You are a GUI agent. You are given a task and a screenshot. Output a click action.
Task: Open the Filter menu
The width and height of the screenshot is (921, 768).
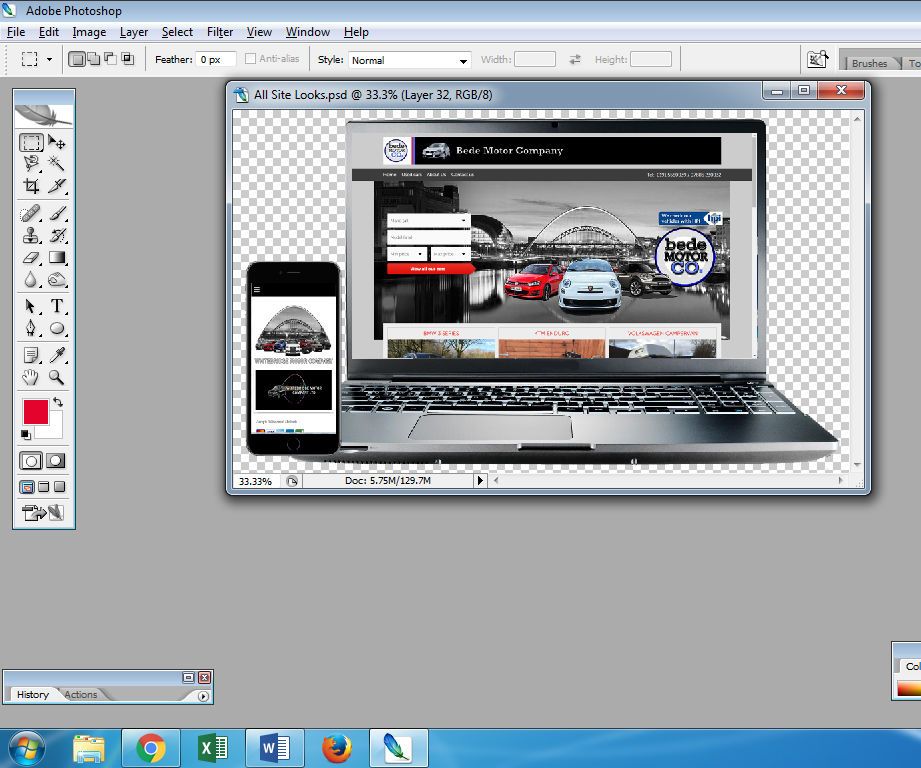(219, 31)
